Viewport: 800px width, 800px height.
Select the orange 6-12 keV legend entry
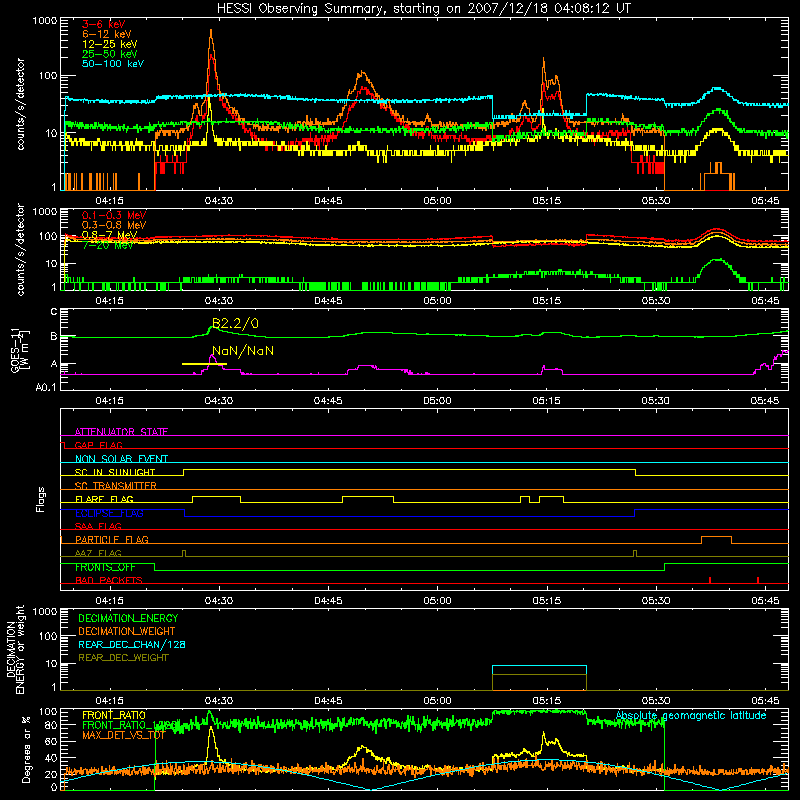tap(107, 34)
